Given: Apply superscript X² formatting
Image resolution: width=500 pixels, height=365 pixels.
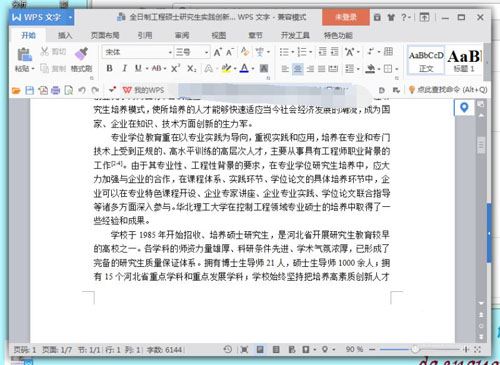Looking at the screenshot, I should click(x=175, y=68).
